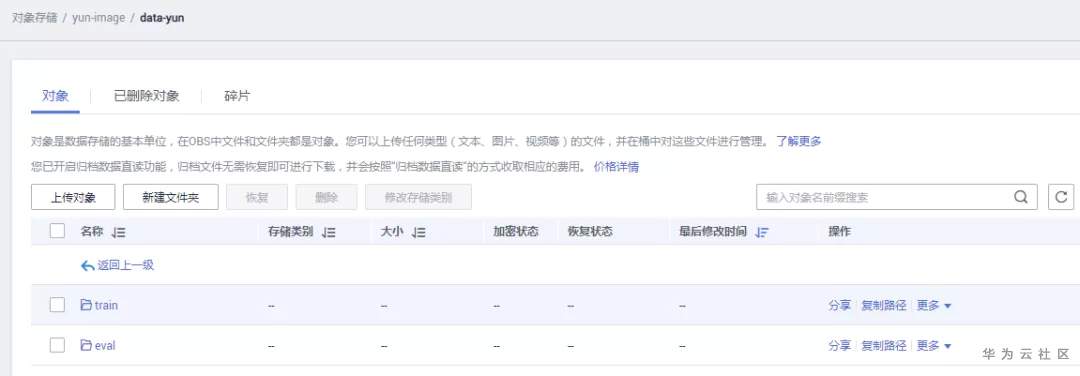Click the search magnifier icon
1080x376 pixels.
point(1021,197)
